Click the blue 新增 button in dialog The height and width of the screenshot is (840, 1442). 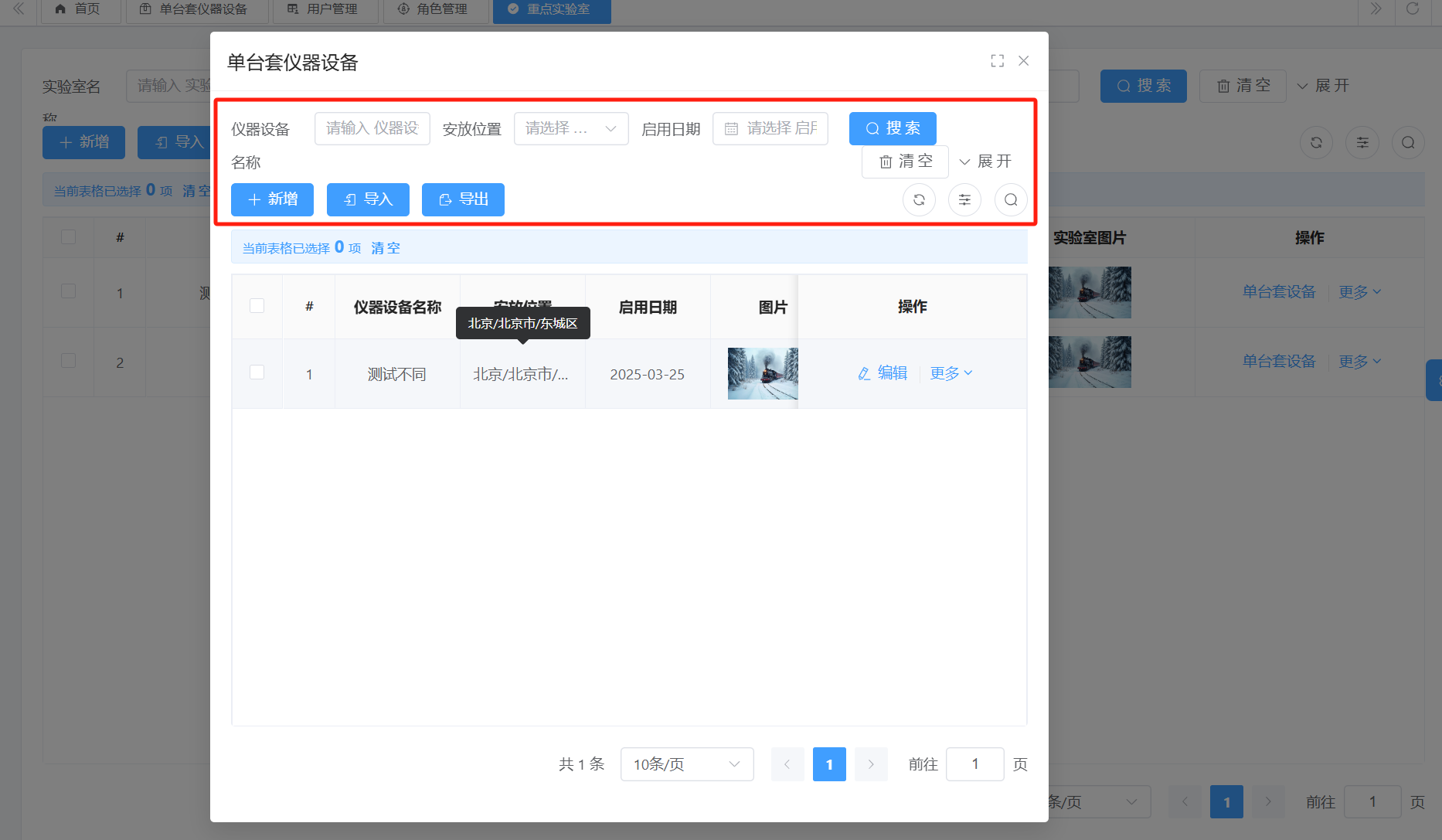pyautogui.click(x=272, y=199)
